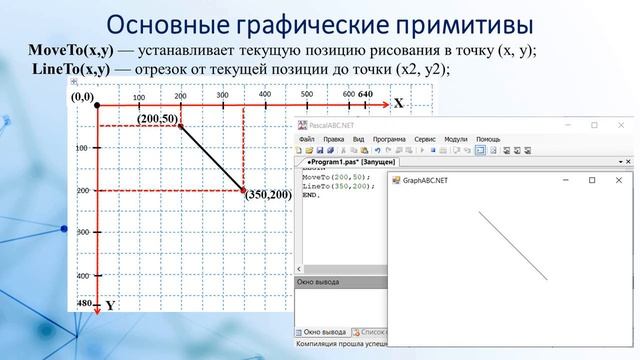Click the Окно вывода panel header
Screen dimensions: 640x360
click(x=341, y=282)
